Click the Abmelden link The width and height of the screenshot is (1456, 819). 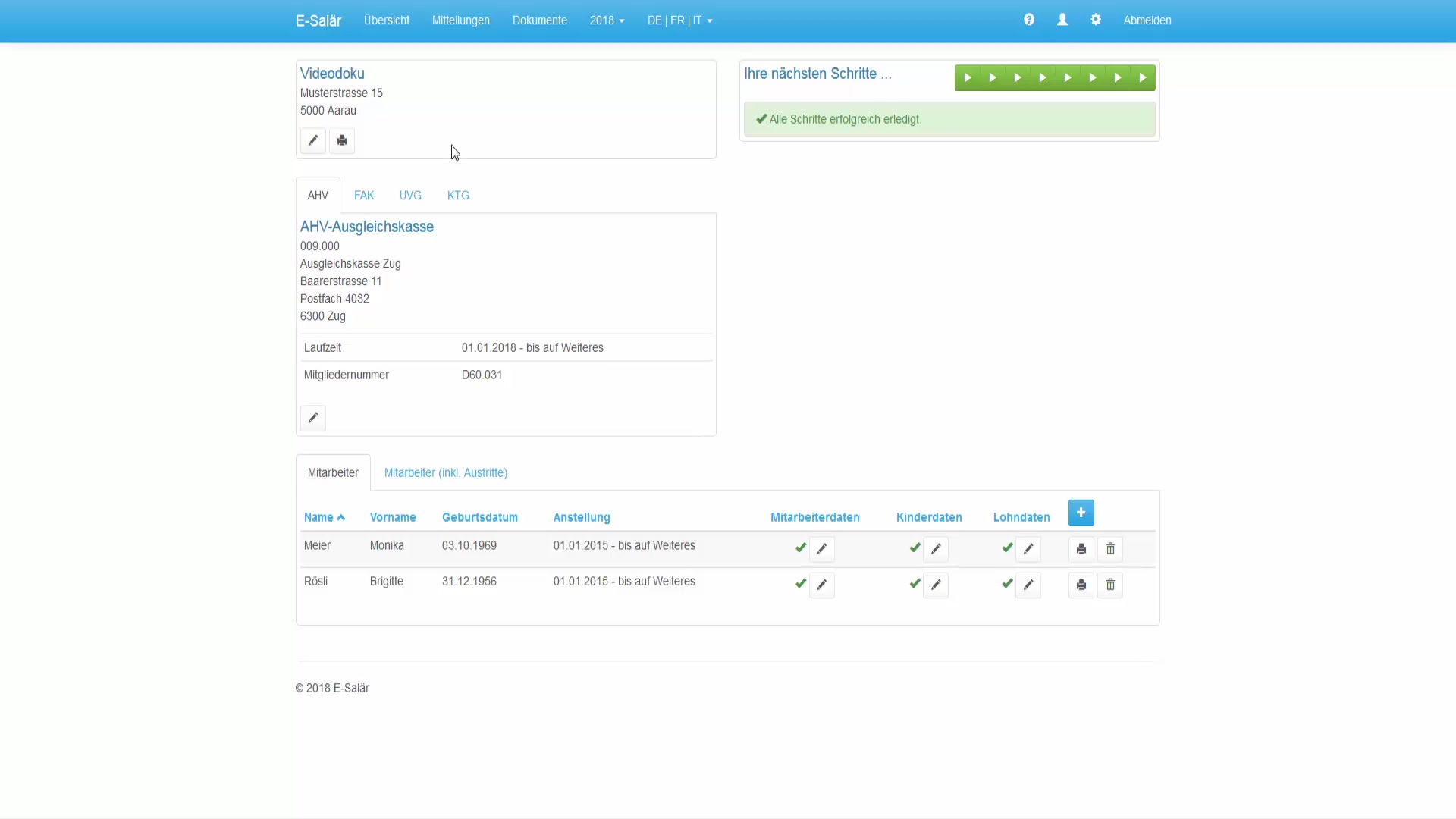tap(1147, 20)
